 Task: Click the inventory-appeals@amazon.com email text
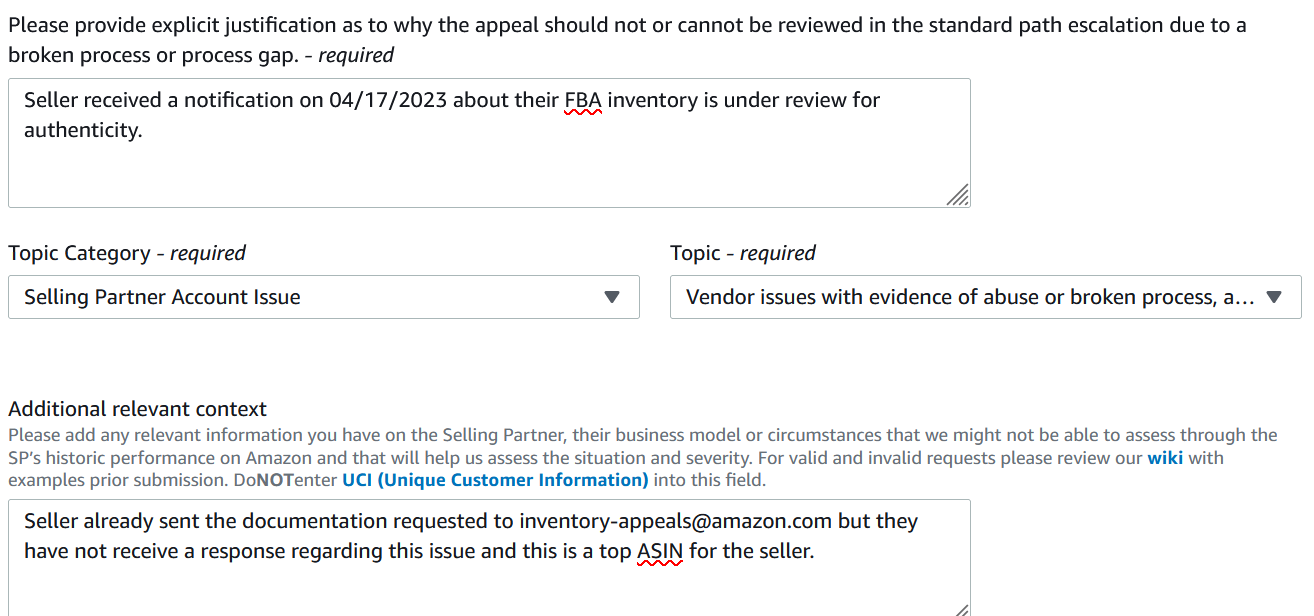click(x=676, y=521)
